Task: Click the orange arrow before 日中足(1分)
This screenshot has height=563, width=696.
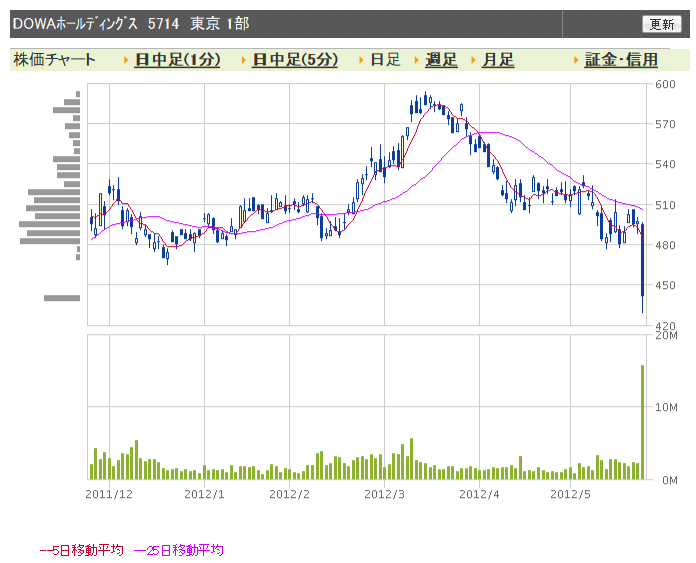Action: (126, 60)
